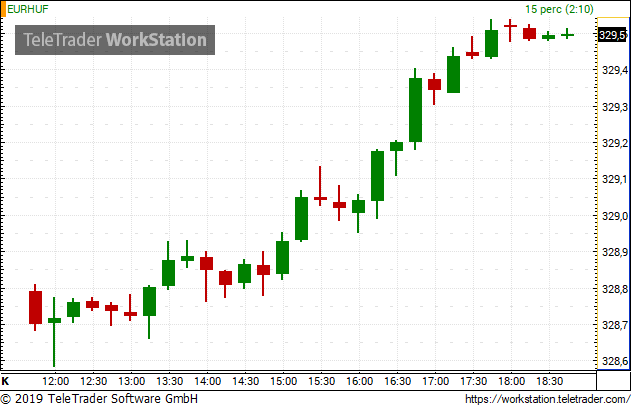Click the 18:30 time axis label

550,381
